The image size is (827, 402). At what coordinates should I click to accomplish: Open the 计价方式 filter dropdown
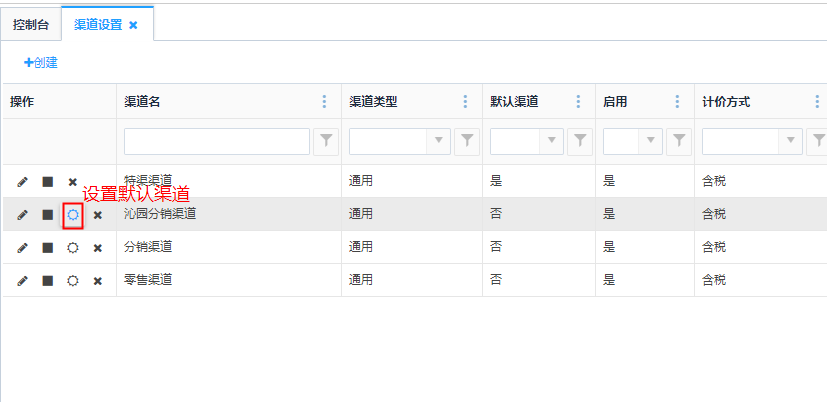click(791, 142)
